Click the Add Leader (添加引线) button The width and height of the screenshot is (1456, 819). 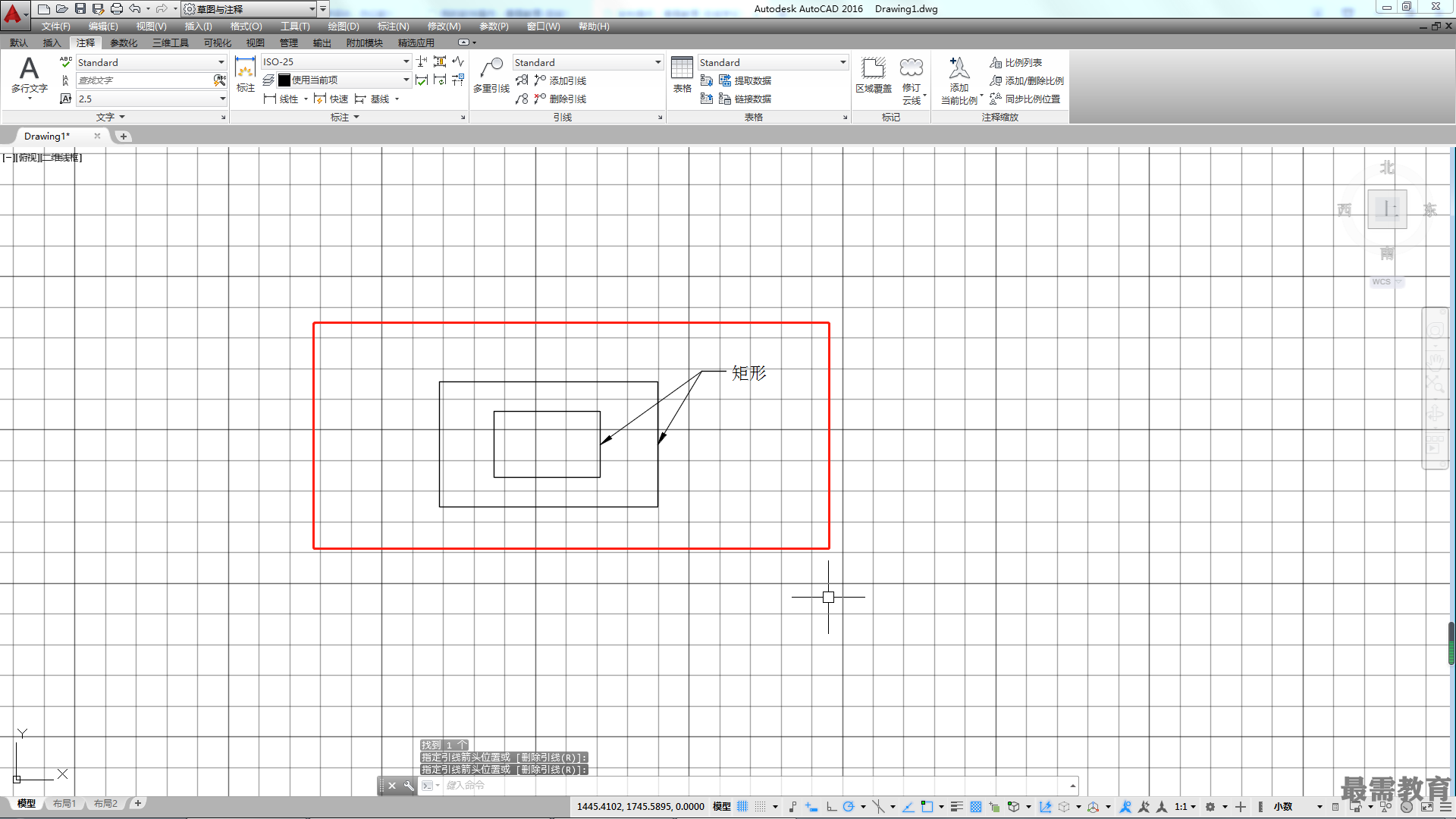coord(560,80)
